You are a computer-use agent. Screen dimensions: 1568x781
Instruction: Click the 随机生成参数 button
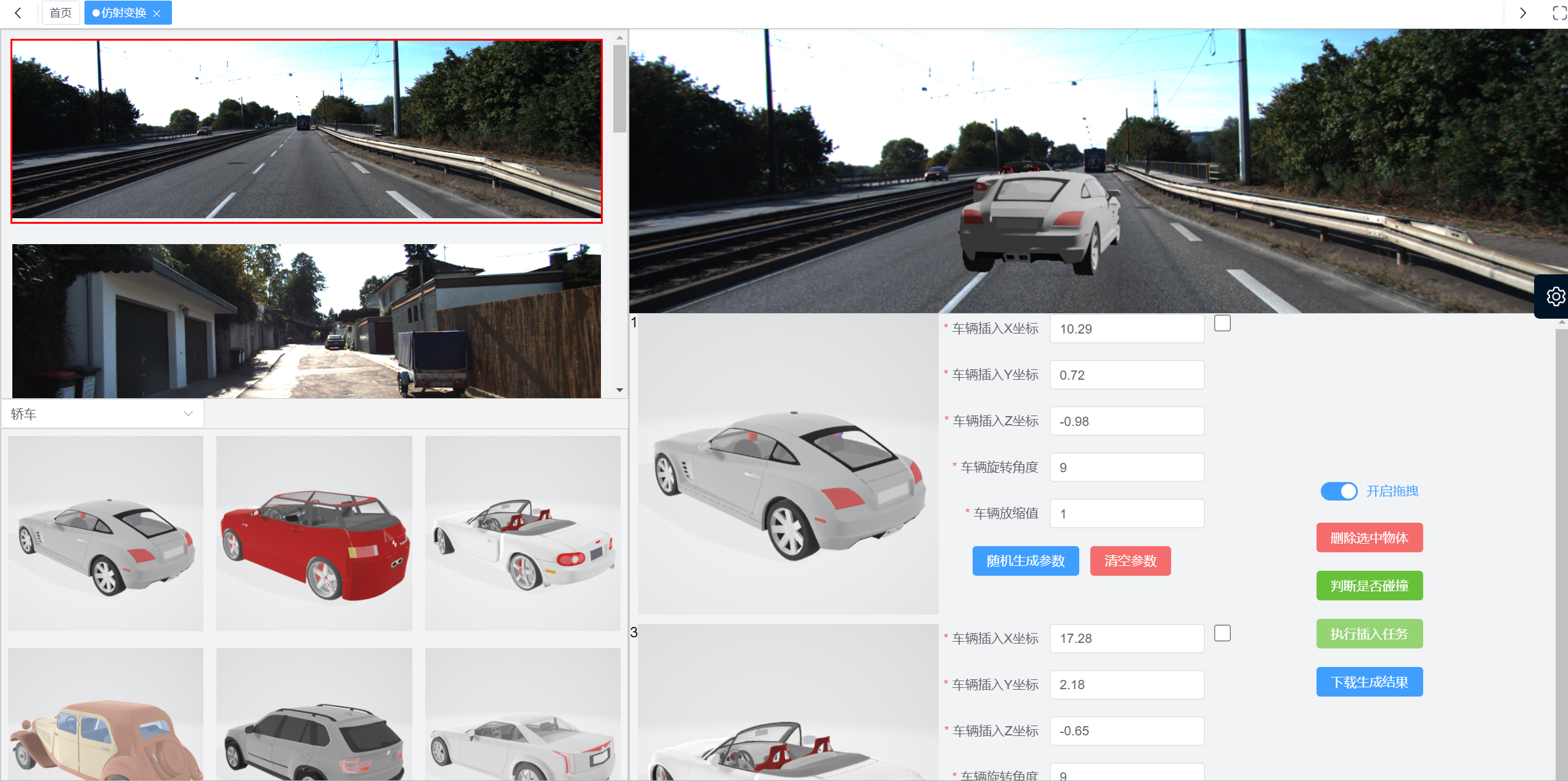pyautogui.click(x=1025, y=561)
